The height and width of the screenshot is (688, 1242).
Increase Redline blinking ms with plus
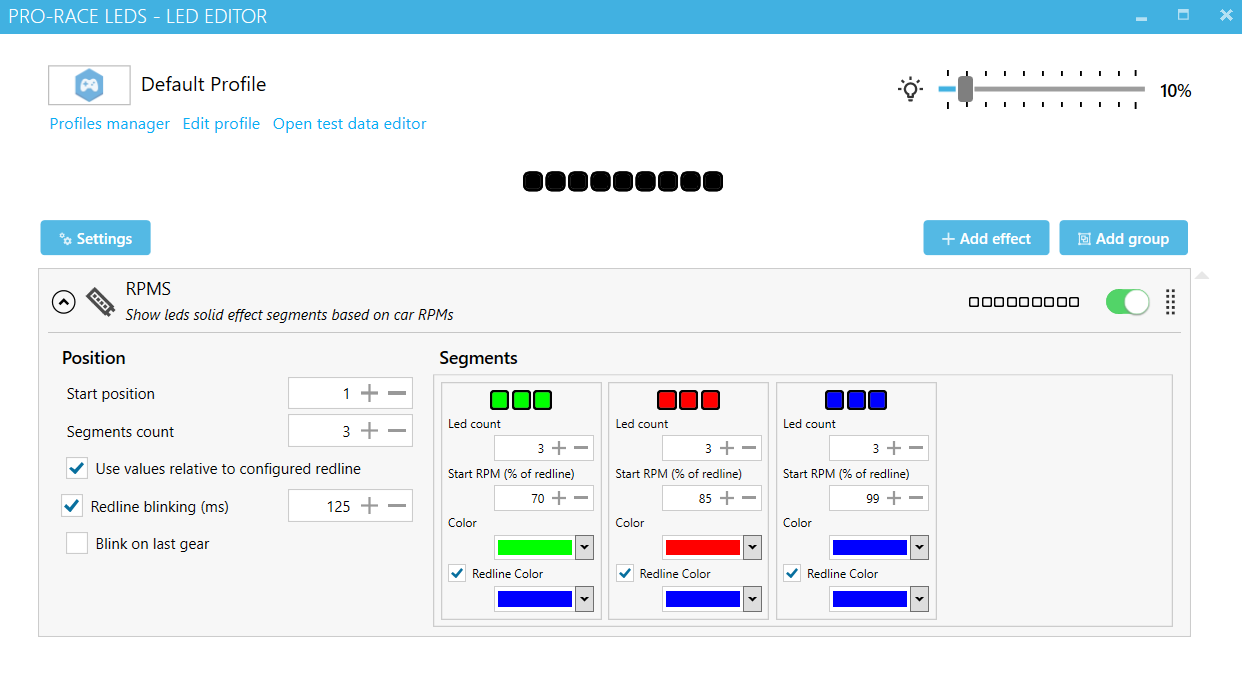[x=370, y=507]
